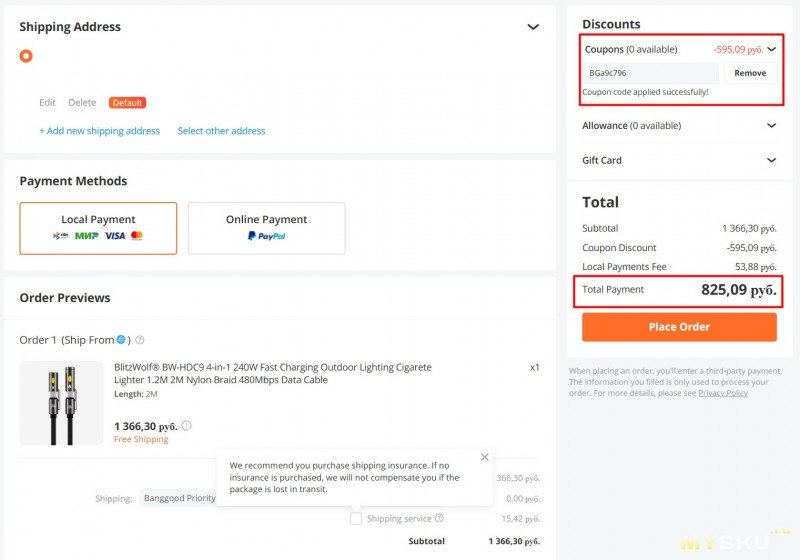Click the coupon code input field
The height and width of the screenshot is (560, 800).
point(650,73)
